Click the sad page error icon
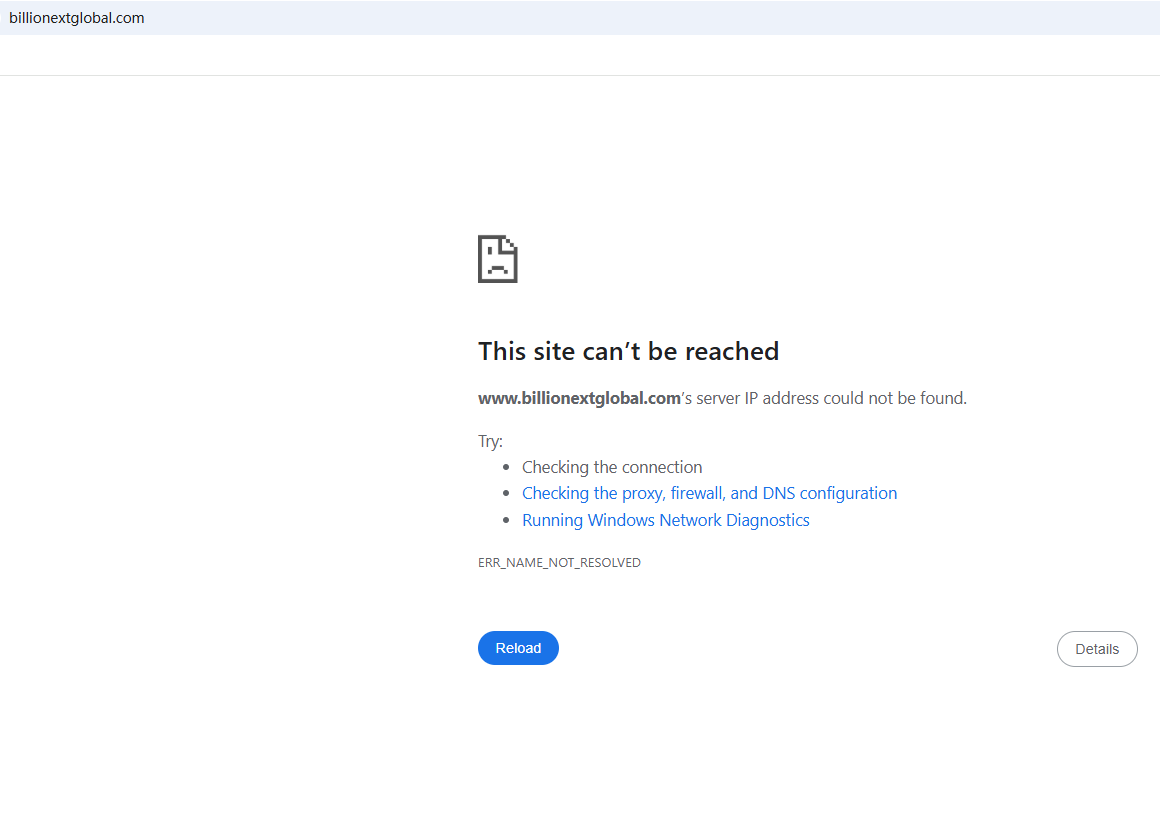The height and width of the screenshot is (838, 1160). click(x=497, y=259)
